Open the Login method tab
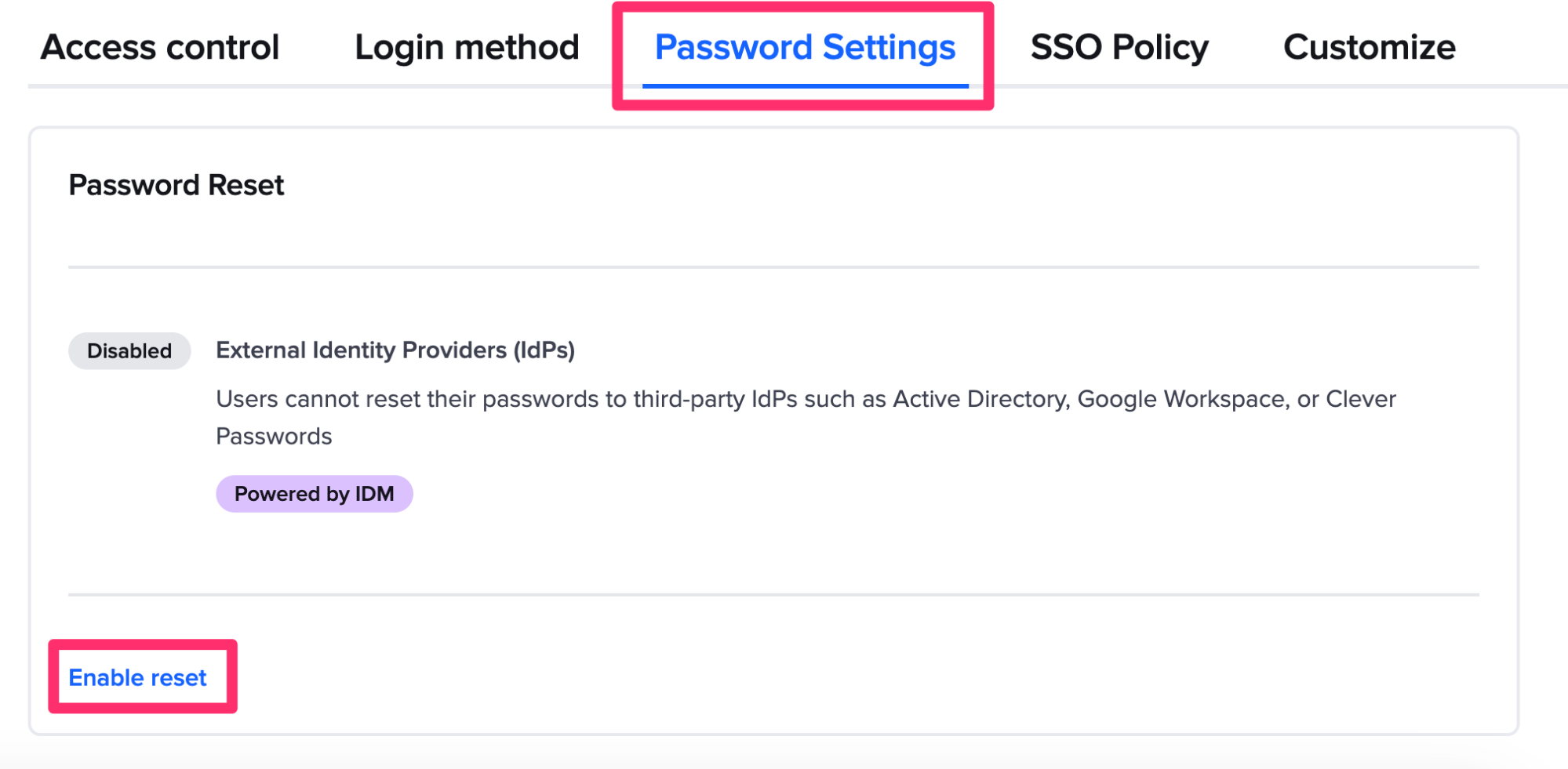This screenshot has height=769, width=1568. tap(466, 47)
